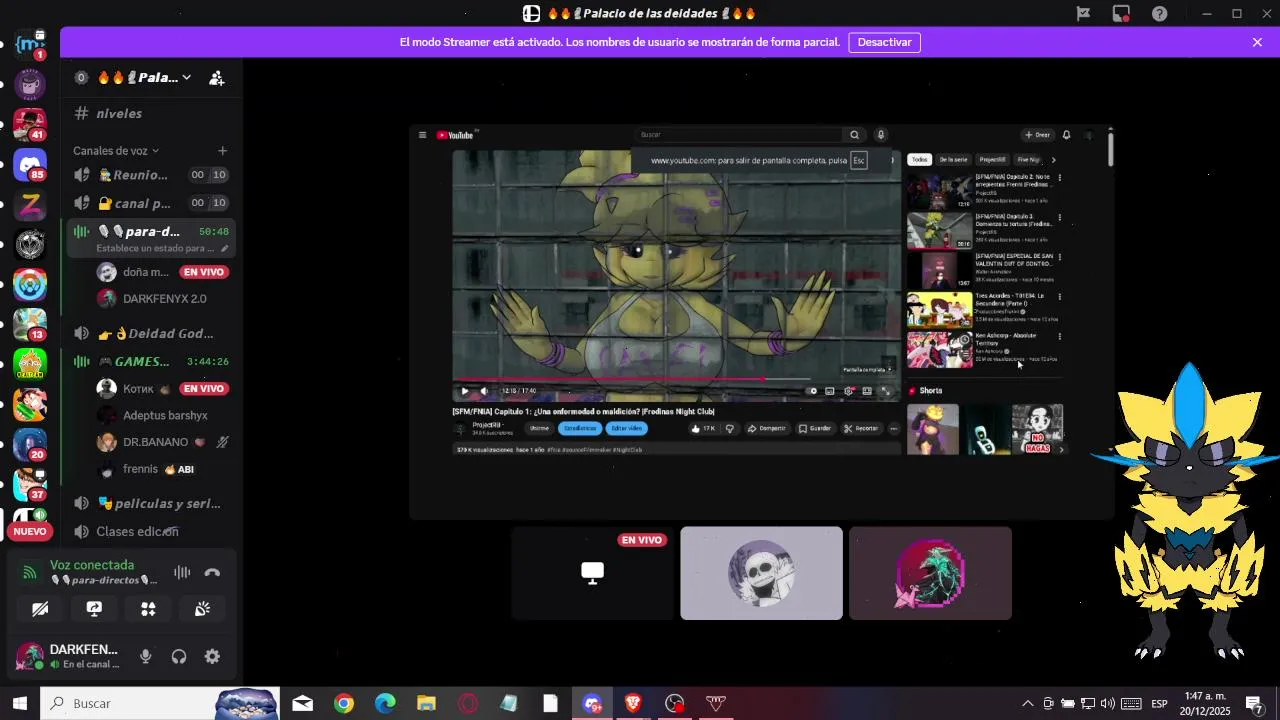This screenshot has width=1280, height=720.
Task: Click 'Establece un estado para' status text
Action: [x=155, y=248]
